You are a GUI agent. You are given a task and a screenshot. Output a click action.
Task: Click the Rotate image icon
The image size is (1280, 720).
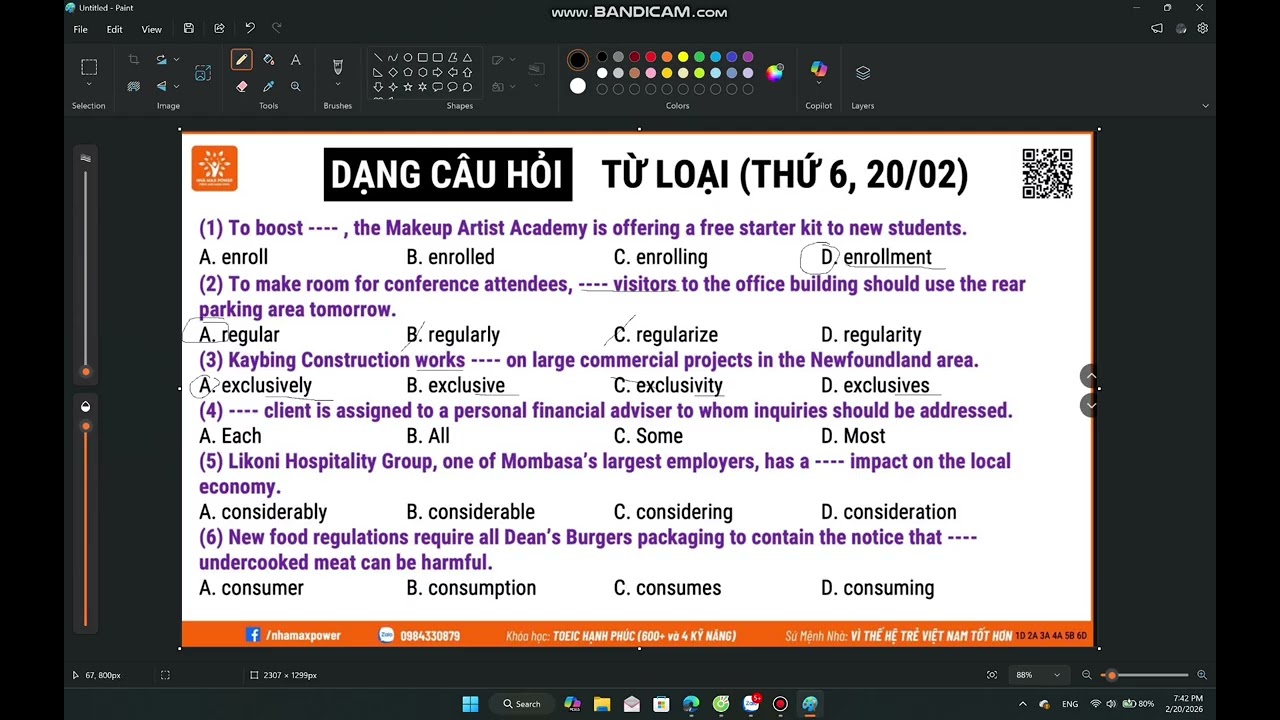tap(160, 60)
